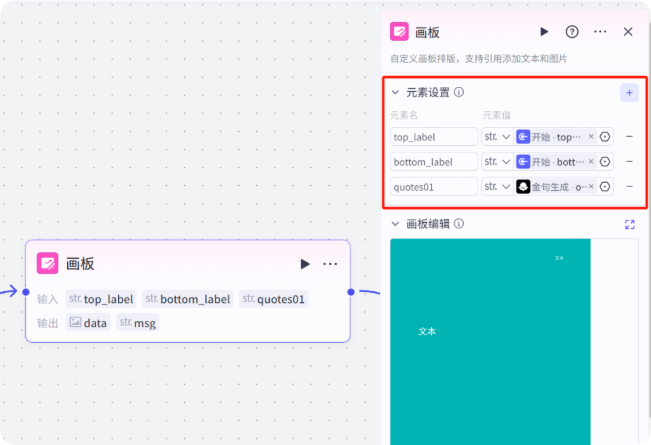Select the large 文本 element on the teal canvas
Screen dimensions: 651x445
(427, 331)
